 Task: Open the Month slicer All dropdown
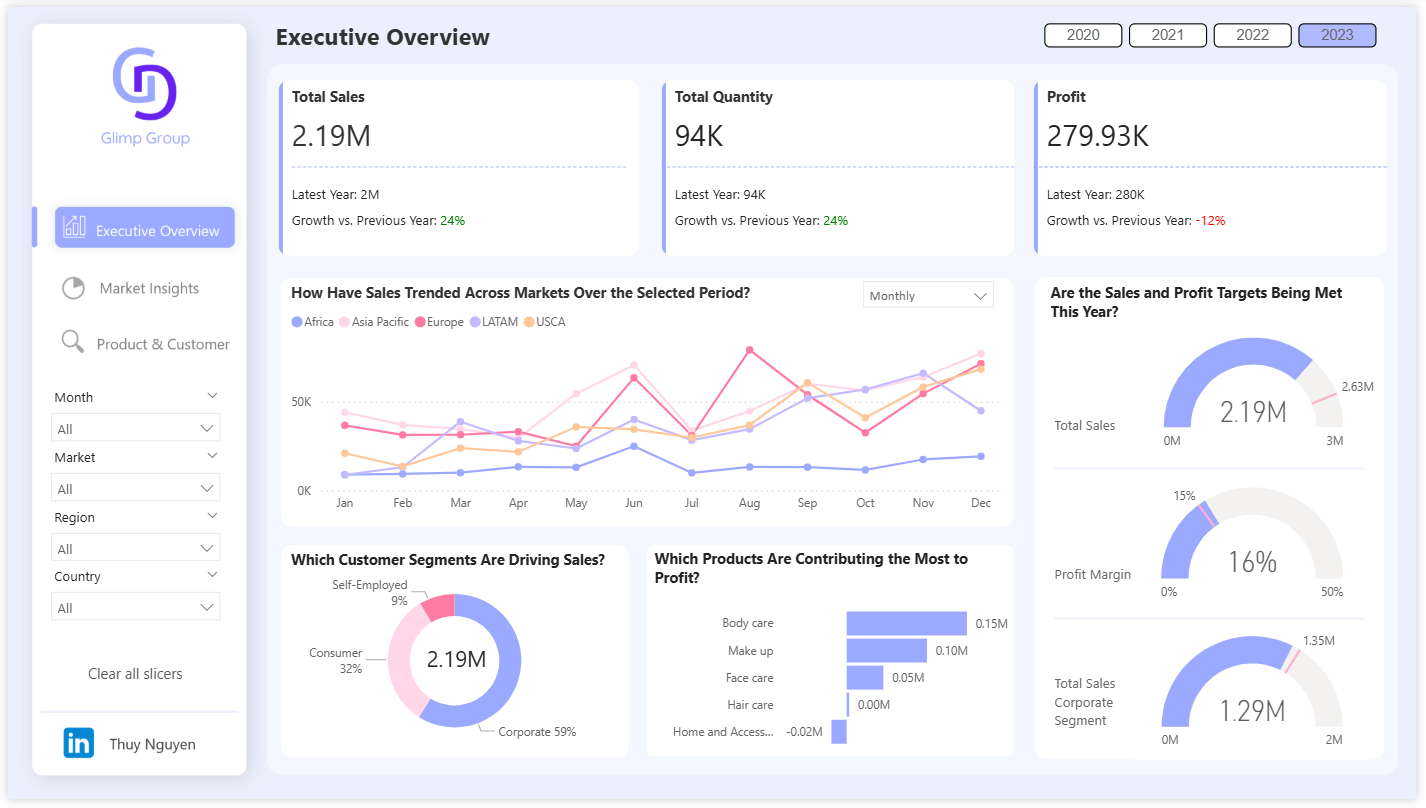(x=135, y=428)
